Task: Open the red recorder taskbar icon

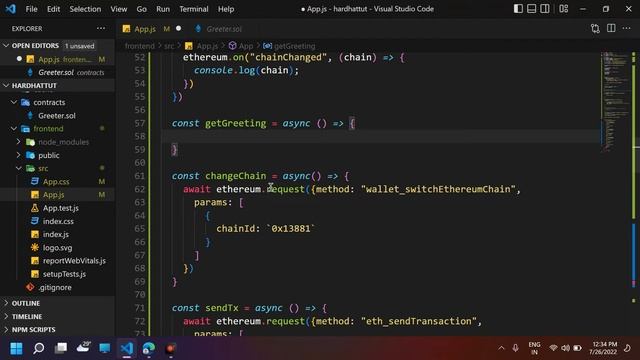Action: coord(171,348)
